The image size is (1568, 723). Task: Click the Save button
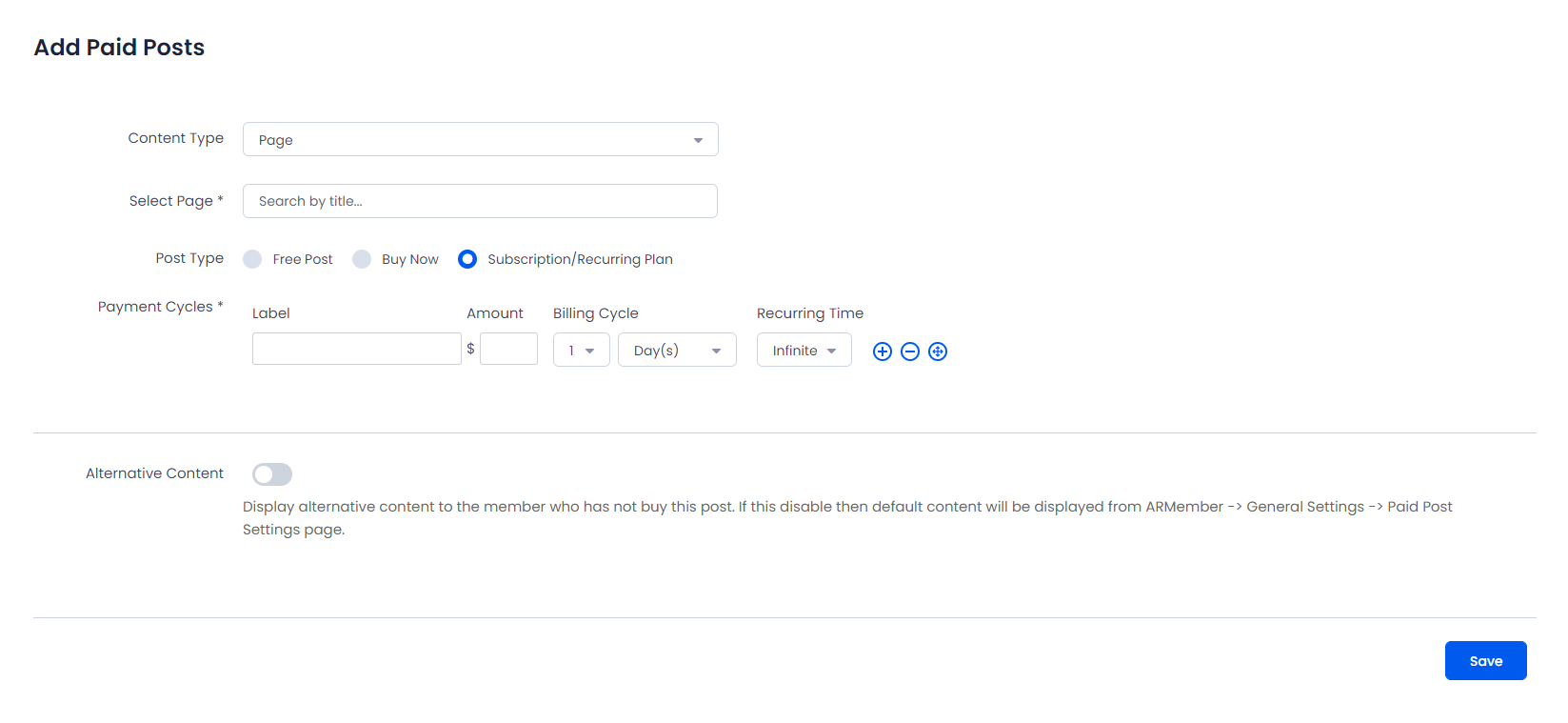[1485, 660]
